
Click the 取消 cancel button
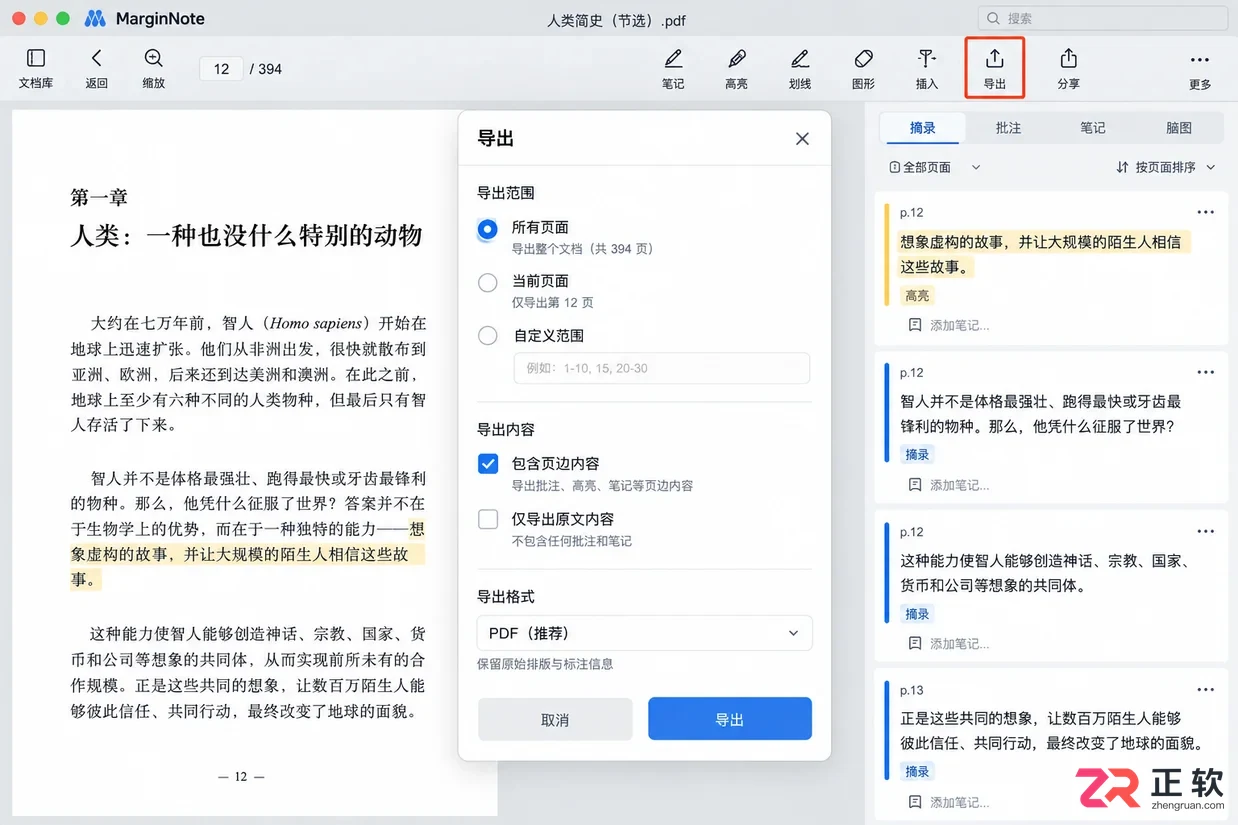tap(555, 720)
